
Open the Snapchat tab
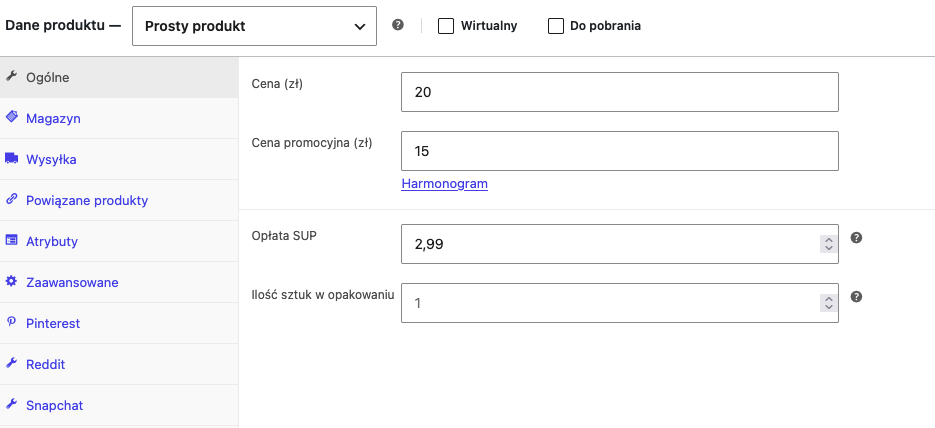point(119,405)
